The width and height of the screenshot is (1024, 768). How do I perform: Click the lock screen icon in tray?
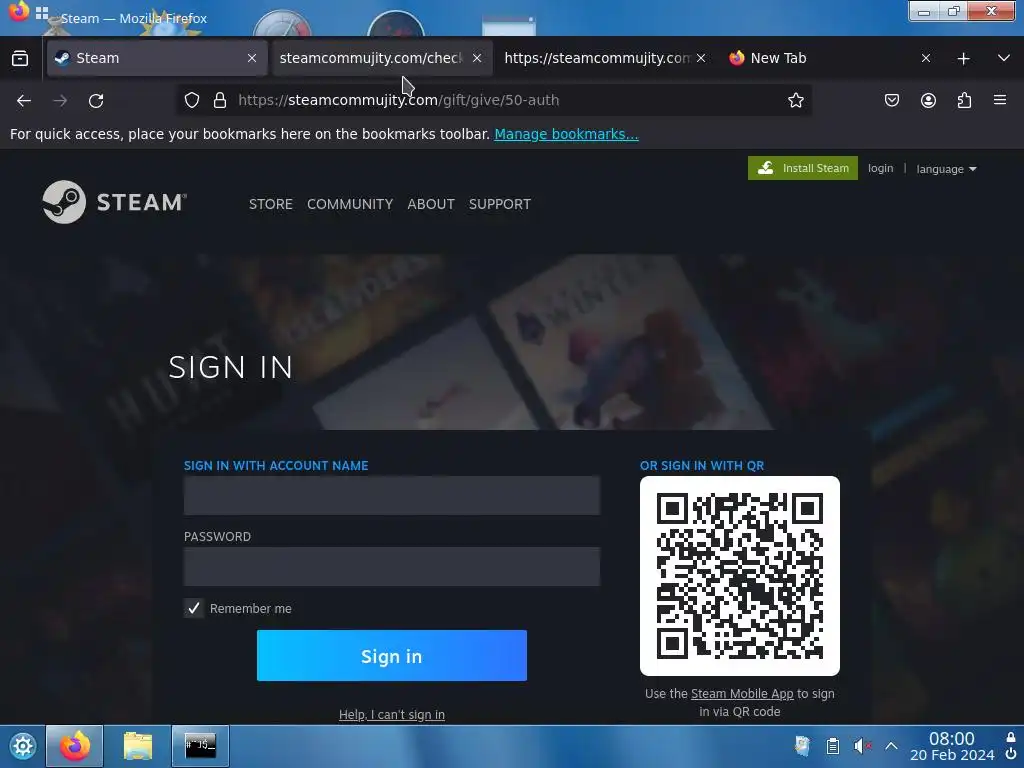tap(1011, 737)
